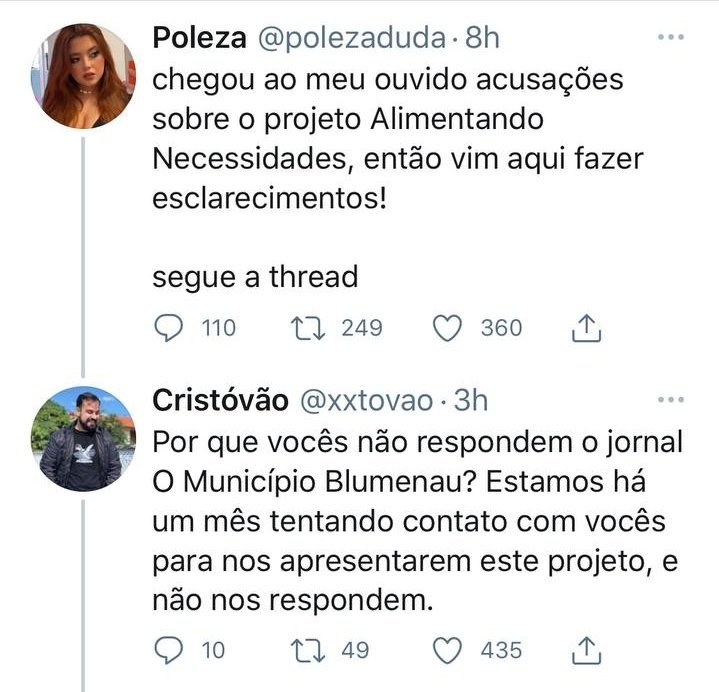Open Cristóvão display name profile
Screen dimensions: 719x692
pos(221,400)
